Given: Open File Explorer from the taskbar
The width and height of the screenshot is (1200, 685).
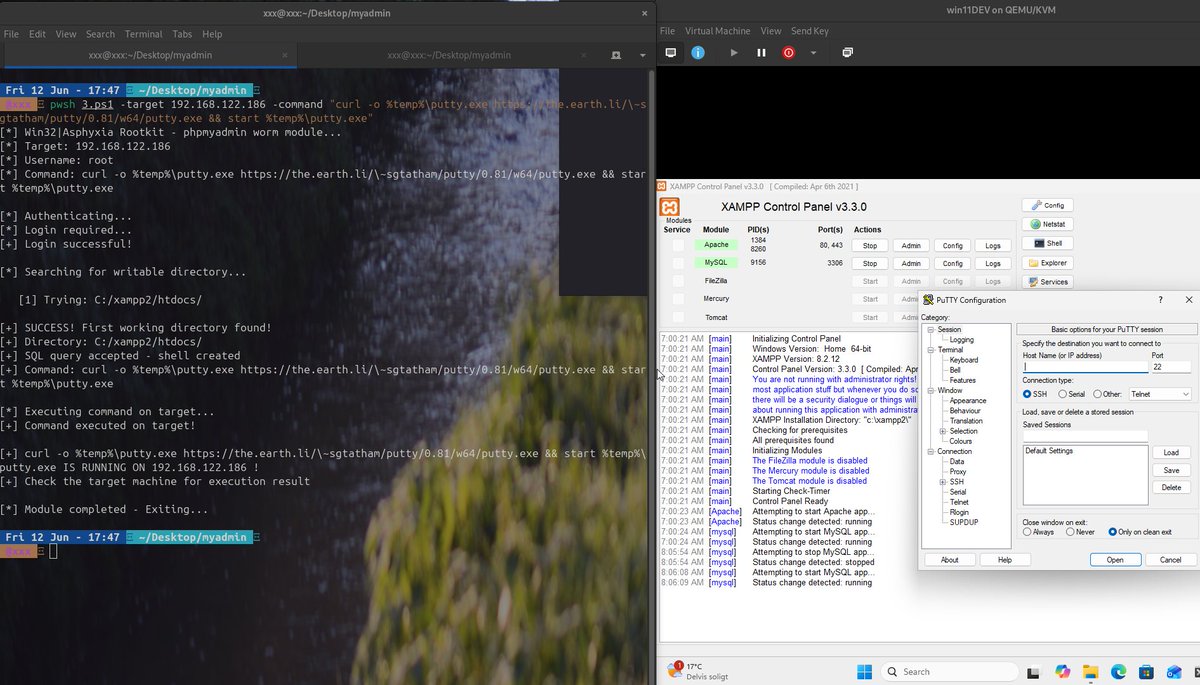Looking at the screenshot, I should click(1091, 671).
